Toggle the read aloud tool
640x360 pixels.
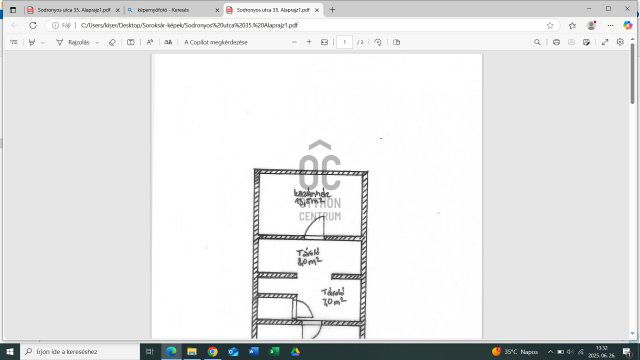(150, 42)
